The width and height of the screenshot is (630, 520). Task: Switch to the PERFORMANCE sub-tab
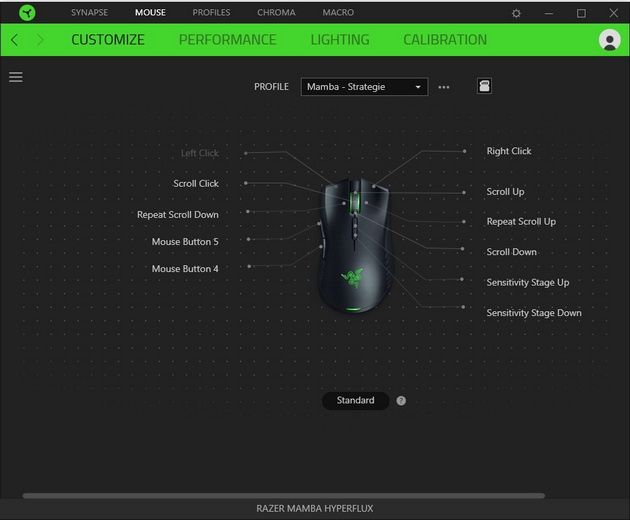coord(227,40)
